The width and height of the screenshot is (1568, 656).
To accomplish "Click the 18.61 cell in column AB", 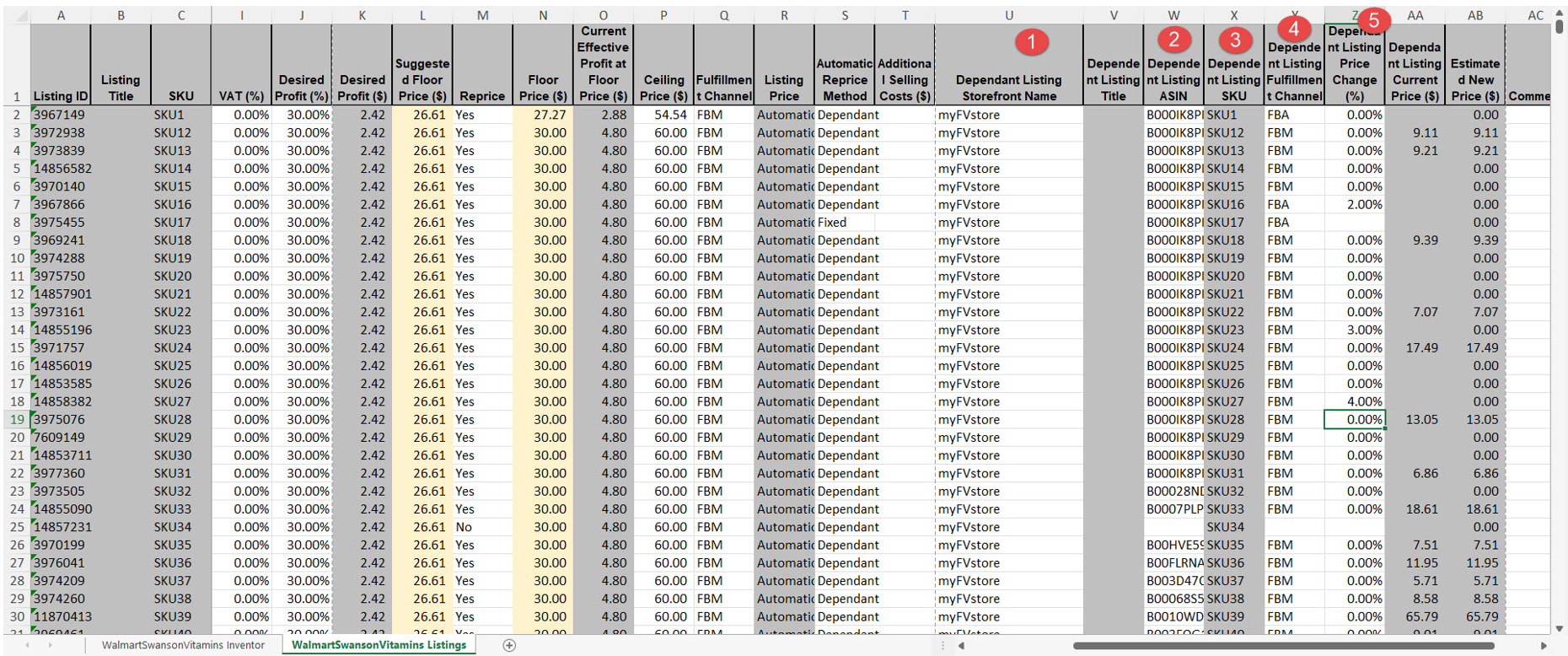I will click(x=1475, y=509).
